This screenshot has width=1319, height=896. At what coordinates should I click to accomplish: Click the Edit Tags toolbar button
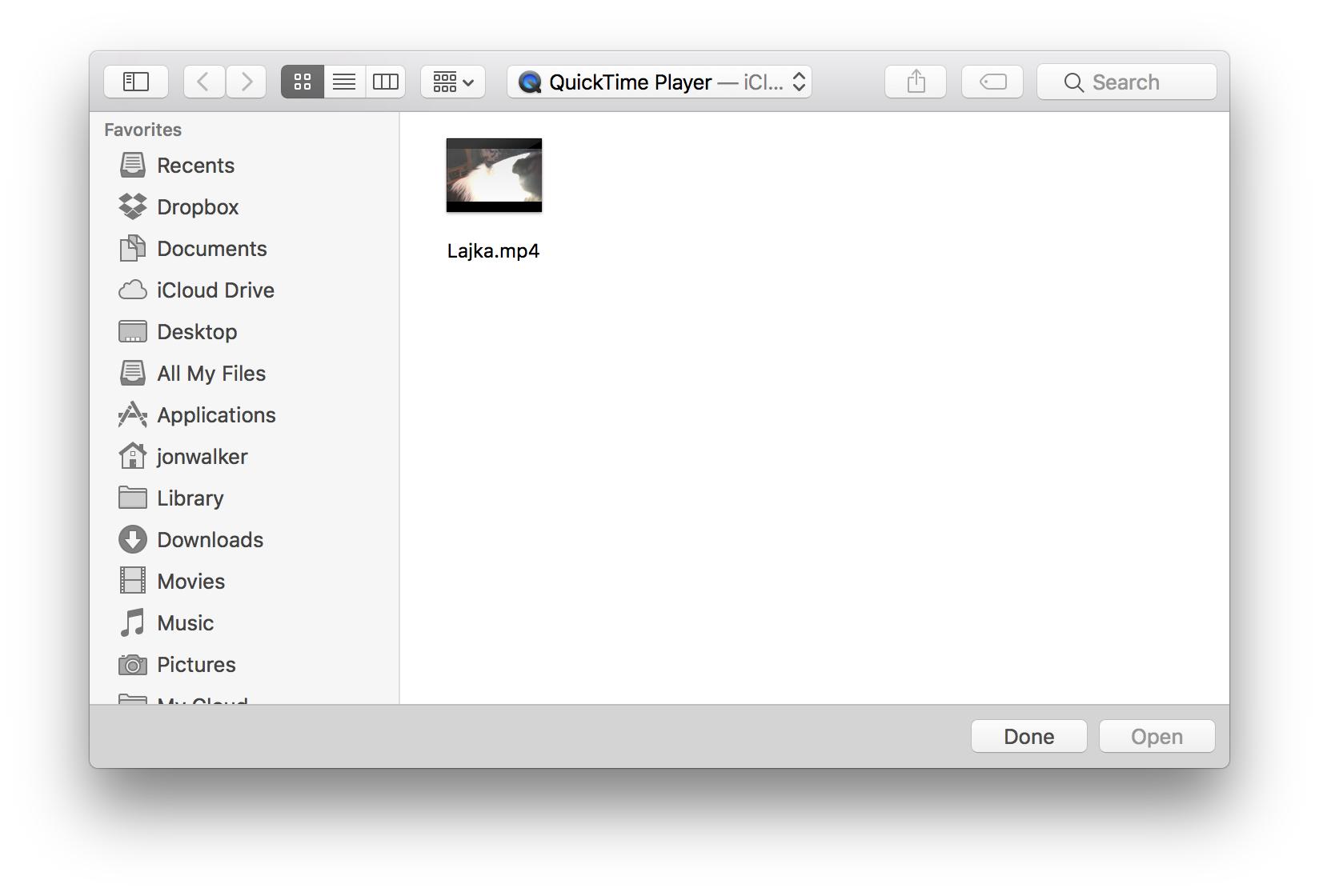coord(992,82)
